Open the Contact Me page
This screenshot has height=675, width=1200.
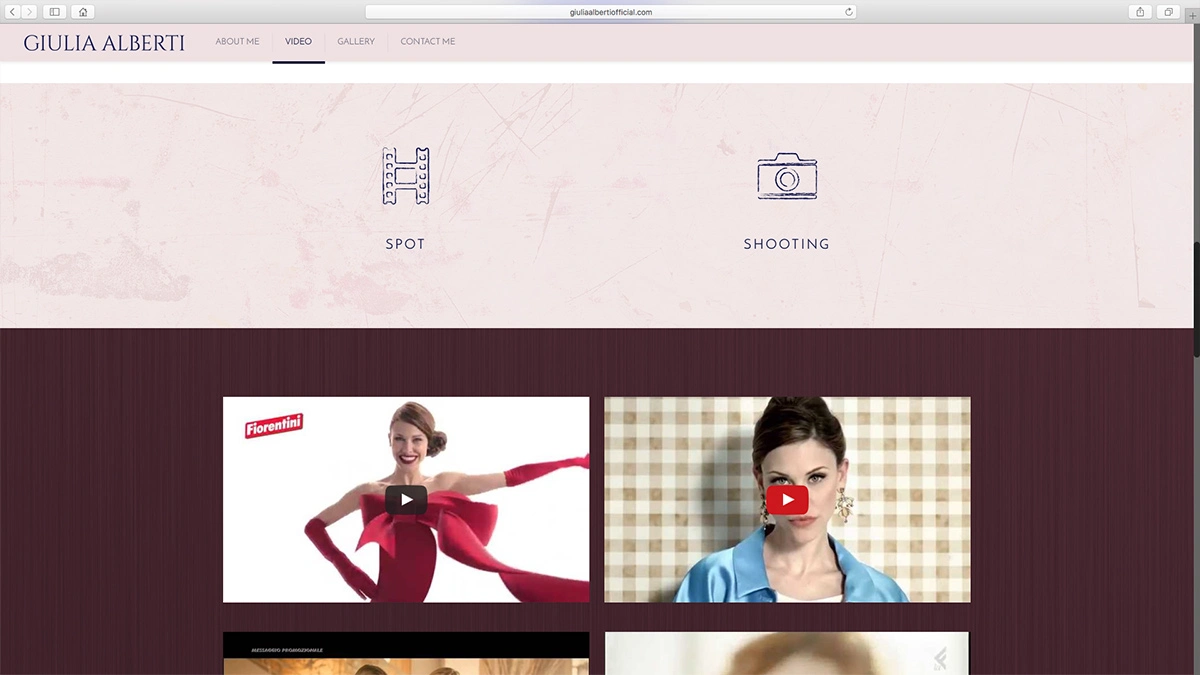click(428, 41)
